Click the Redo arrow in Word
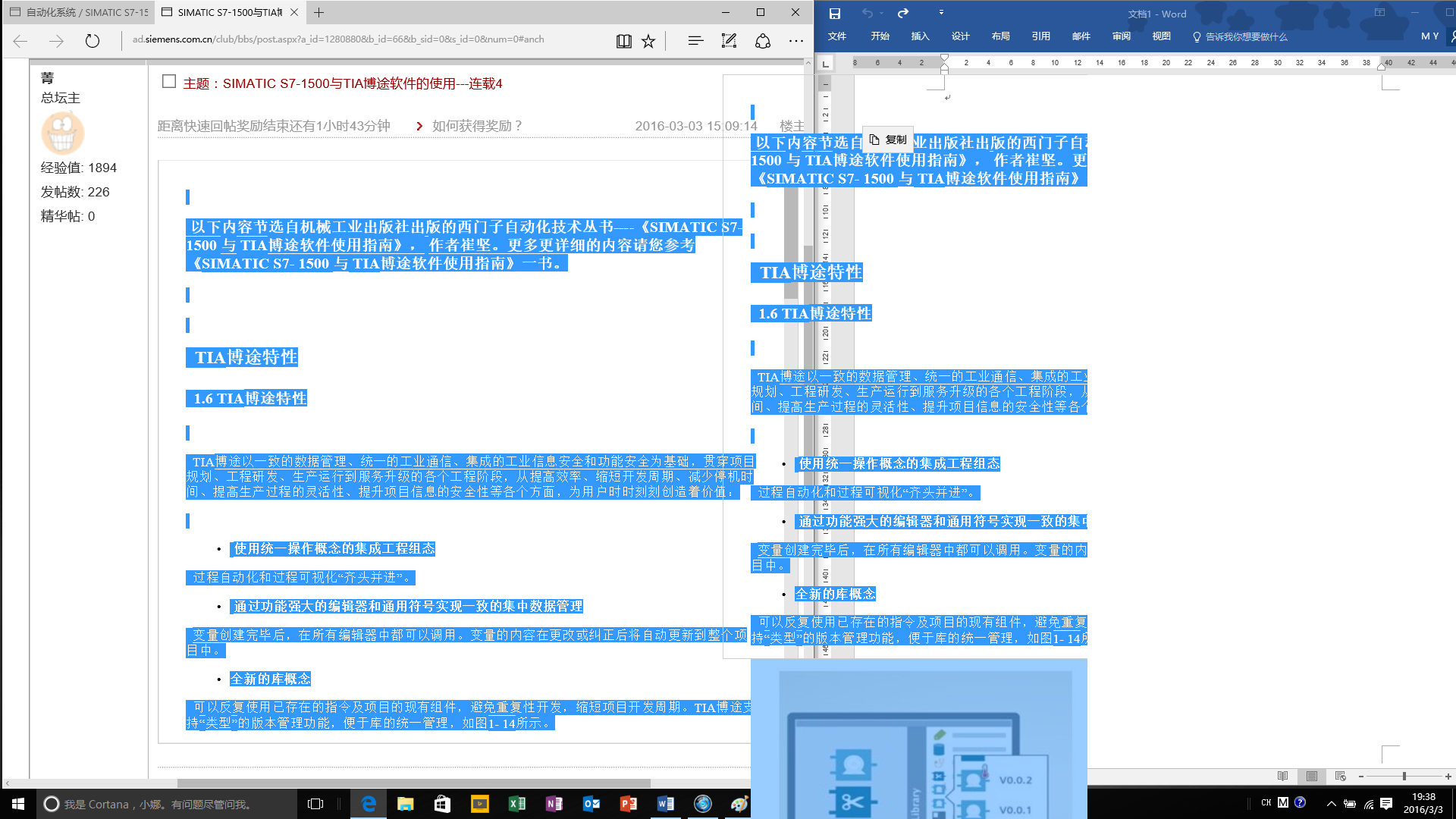This screenshot has height=819, width=1456. (x=902, y=13)
